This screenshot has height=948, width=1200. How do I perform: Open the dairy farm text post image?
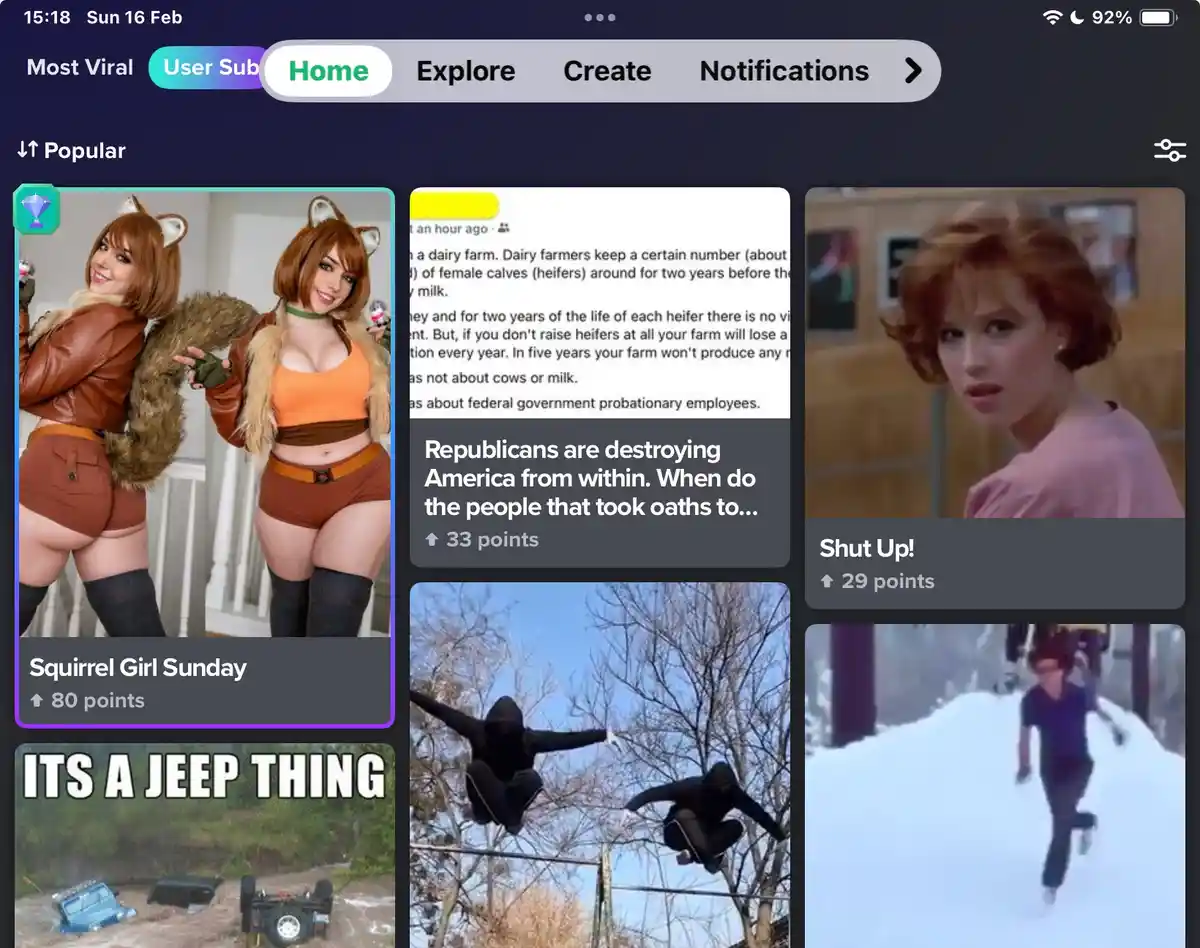click(x=600, y=303)
